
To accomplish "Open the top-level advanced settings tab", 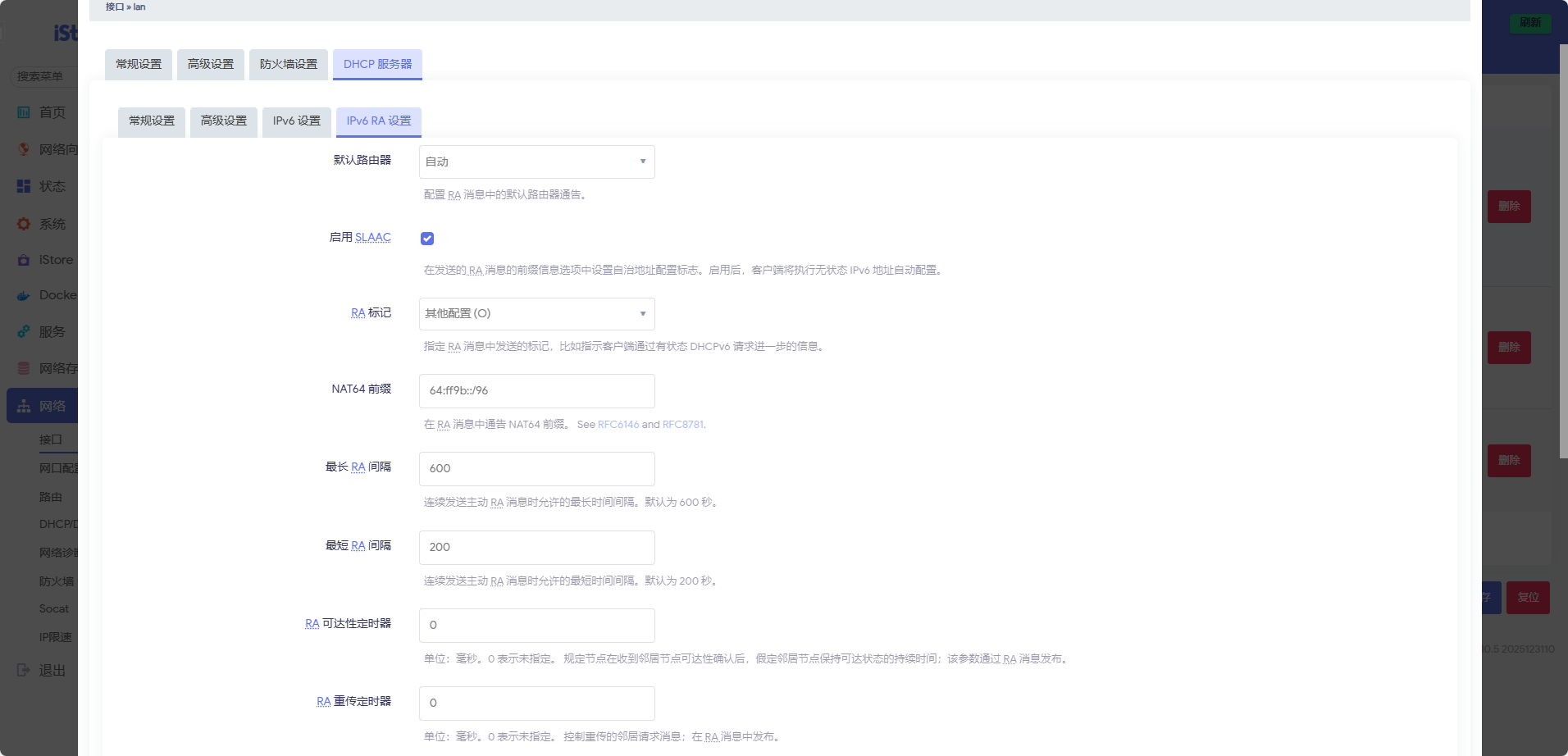I will (211, 64).
